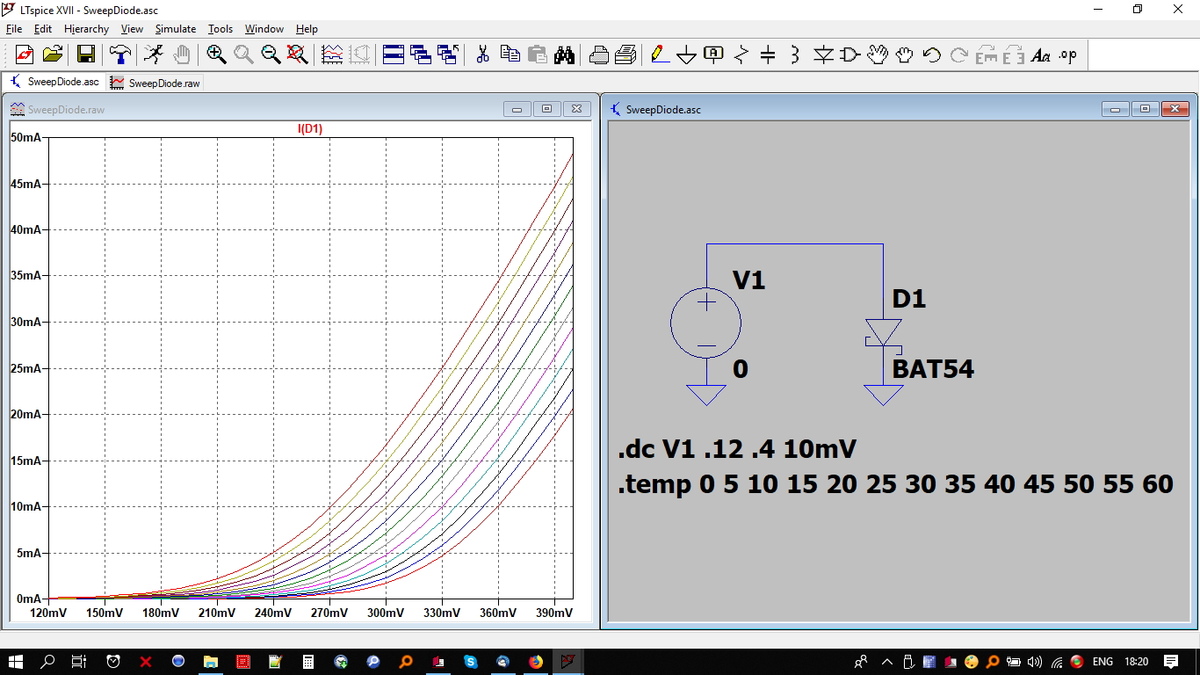Open the Hierarchy menu
This screenshot has height=675, width=1200.
click(x=86, y=29)
